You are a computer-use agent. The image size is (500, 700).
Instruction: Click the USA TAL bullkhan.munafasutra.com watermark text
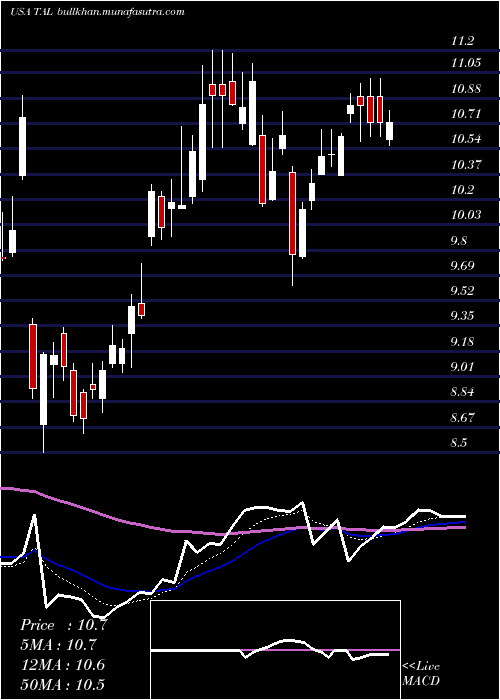(97, 12)
